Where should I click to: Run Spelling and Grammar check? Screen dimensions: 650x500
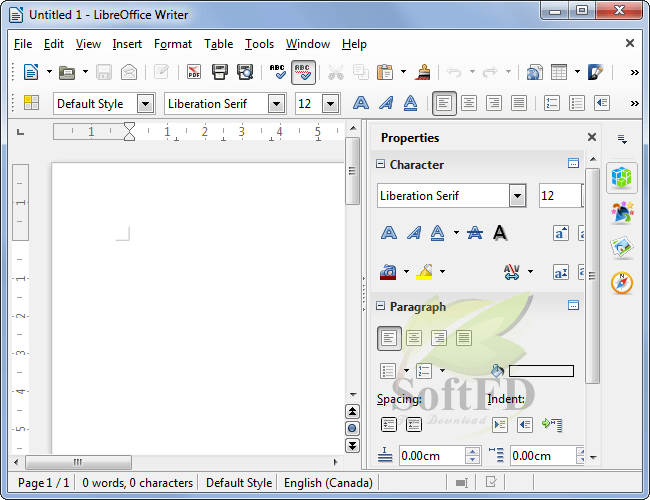(277, 72)
